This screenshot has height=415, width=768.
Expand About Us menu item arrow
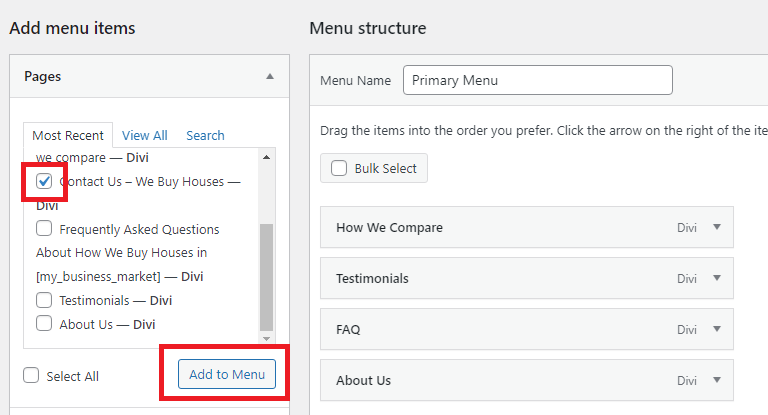click(717, 380)
